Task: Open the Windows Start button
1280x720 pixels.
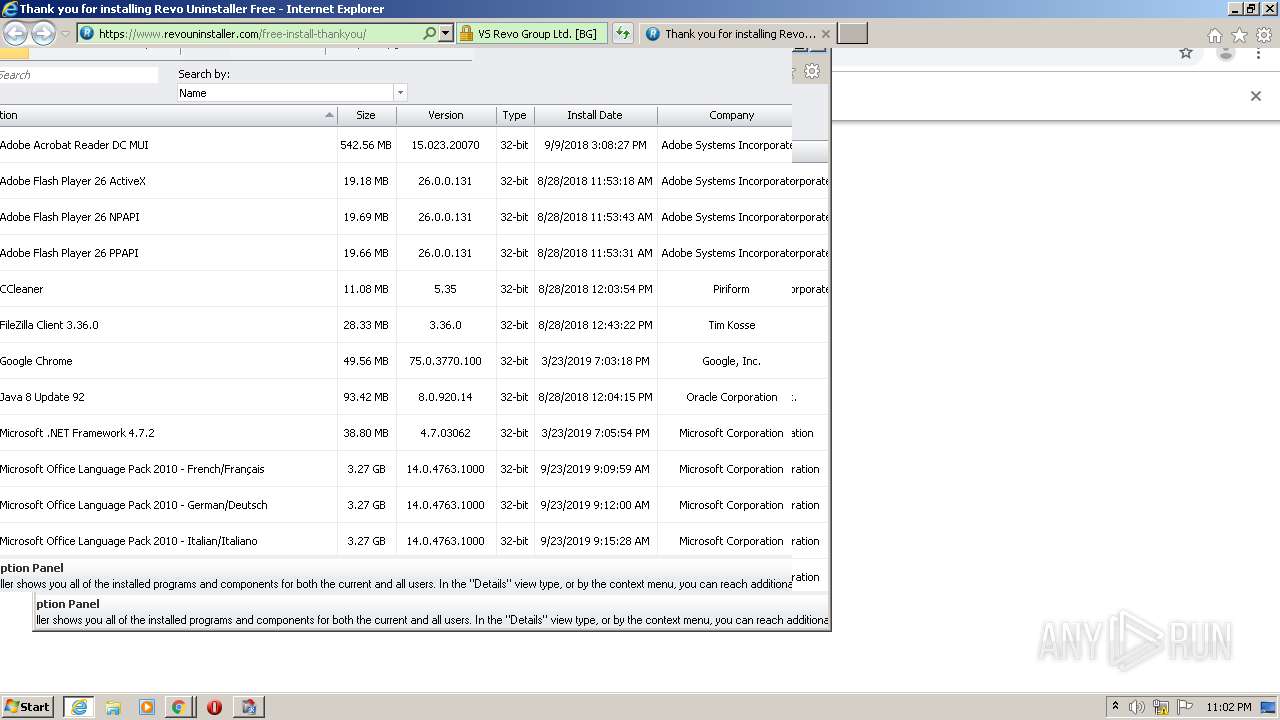Action: point(27,707)
